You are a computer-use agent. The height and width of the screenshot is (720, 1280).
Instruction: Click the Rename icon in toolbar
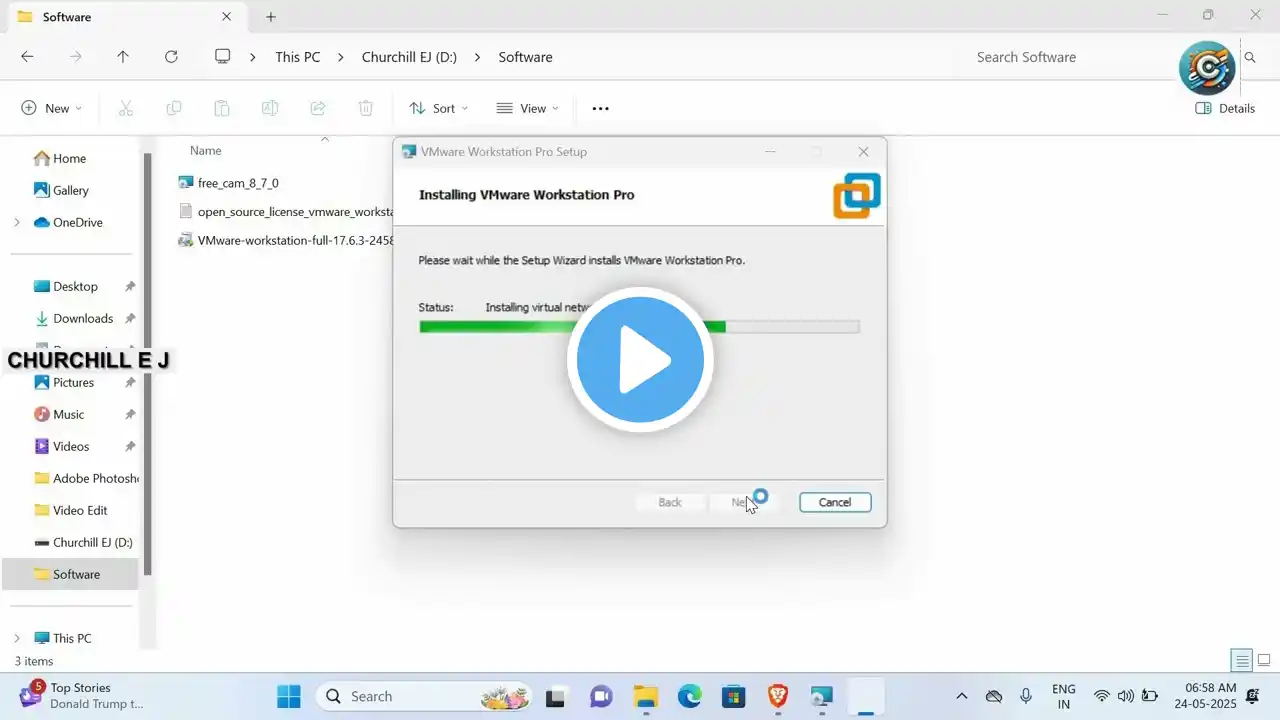point(270,108)
